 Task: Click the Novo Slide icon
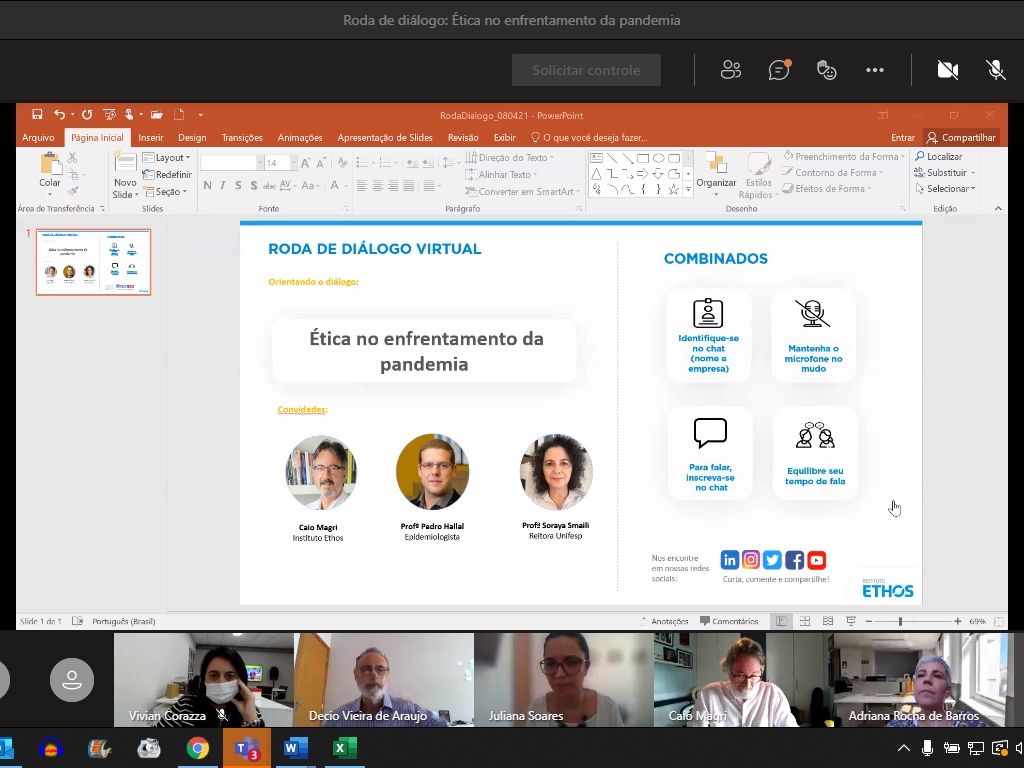pyautogui.click(x=125, y=174)
